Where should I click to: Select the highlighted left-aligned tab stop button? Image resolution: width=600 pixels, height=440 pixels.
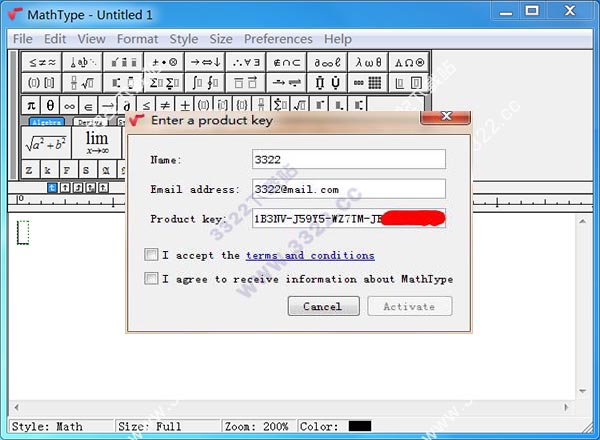(52, 187)
